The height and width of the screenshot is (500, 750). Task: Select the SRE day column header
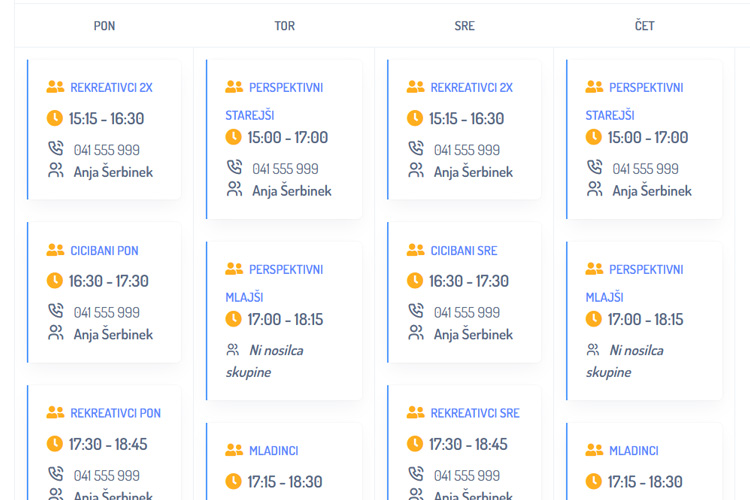464,26
